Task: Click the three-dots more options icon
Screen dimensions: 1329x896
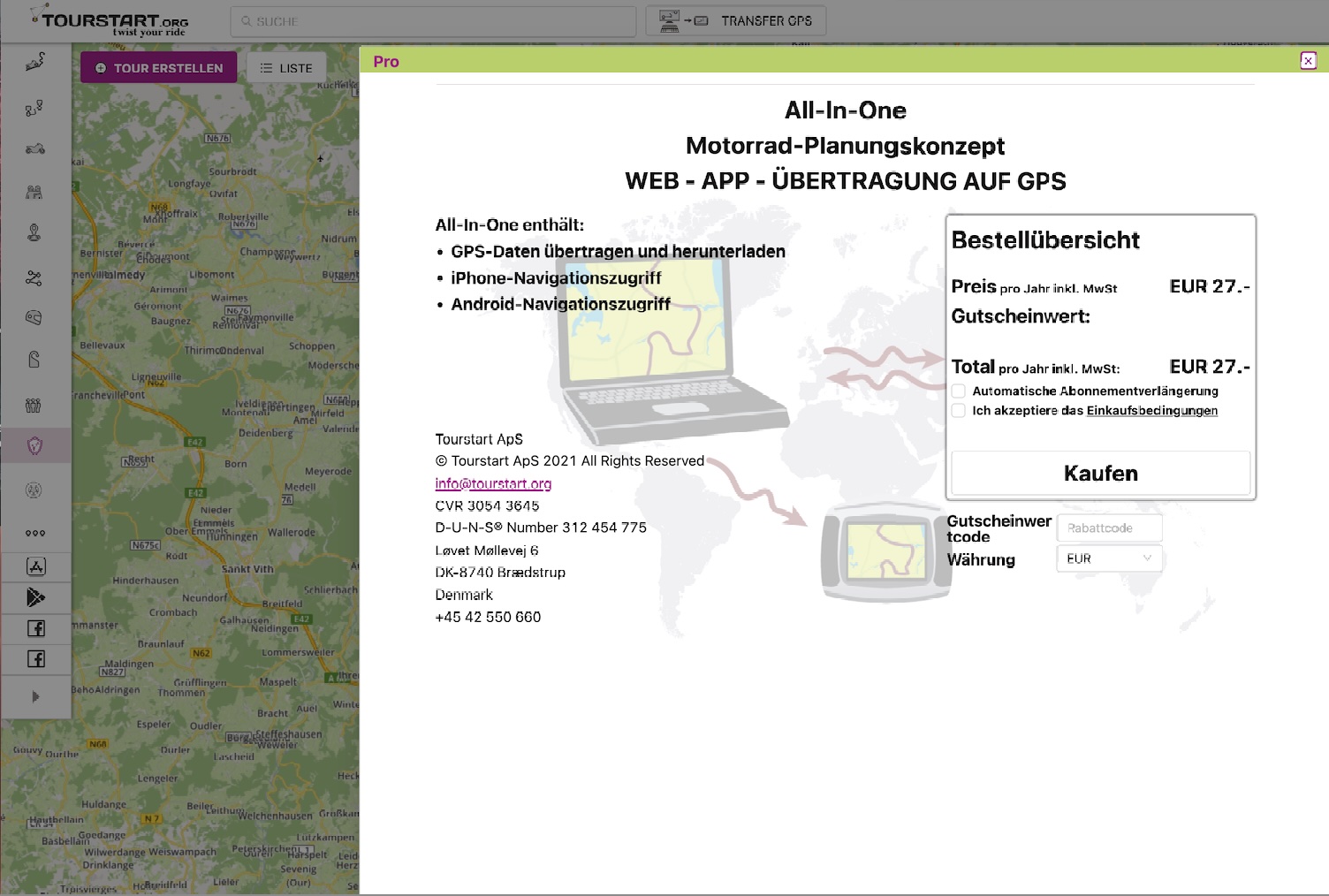Action: 34,533
